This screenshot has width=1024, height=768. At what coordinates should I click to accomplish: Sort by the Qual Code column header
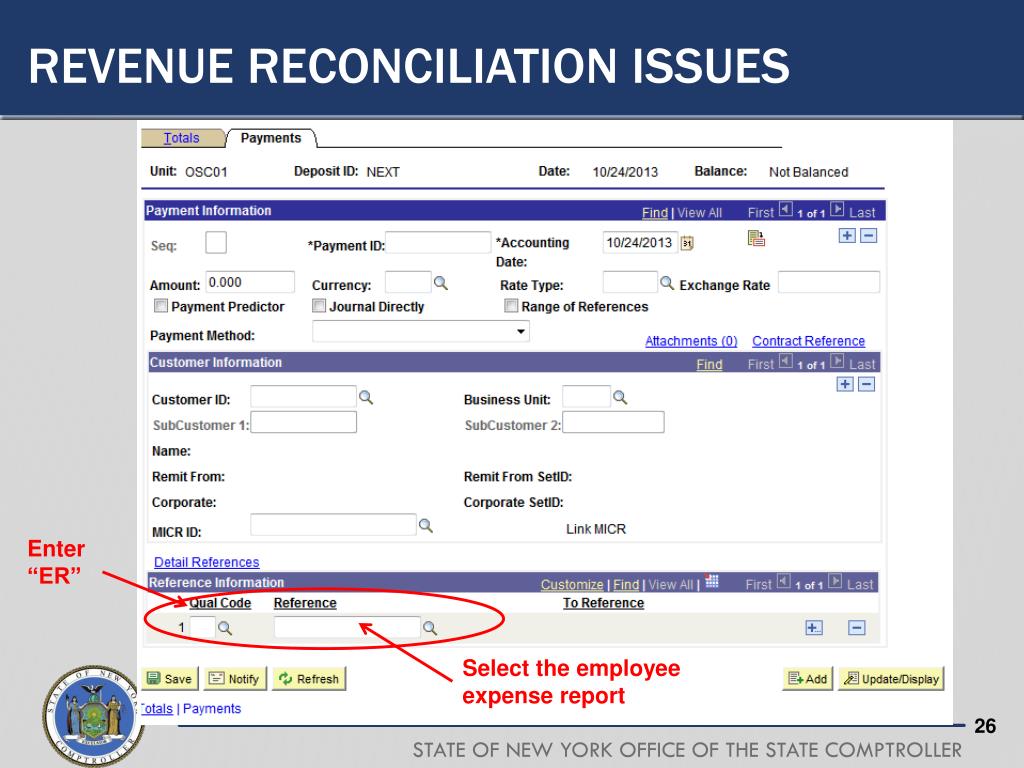[x=220, y=603]
